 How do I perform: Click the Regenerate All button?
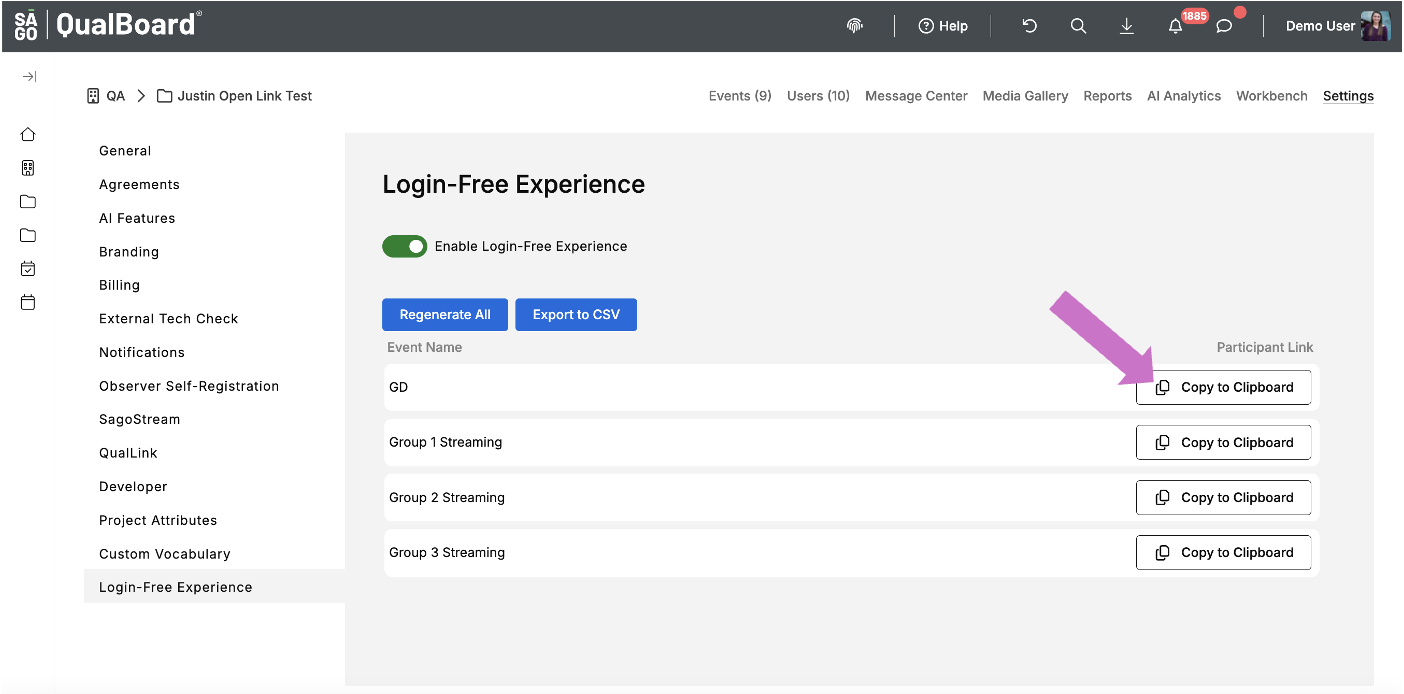[x=445, y=314]
